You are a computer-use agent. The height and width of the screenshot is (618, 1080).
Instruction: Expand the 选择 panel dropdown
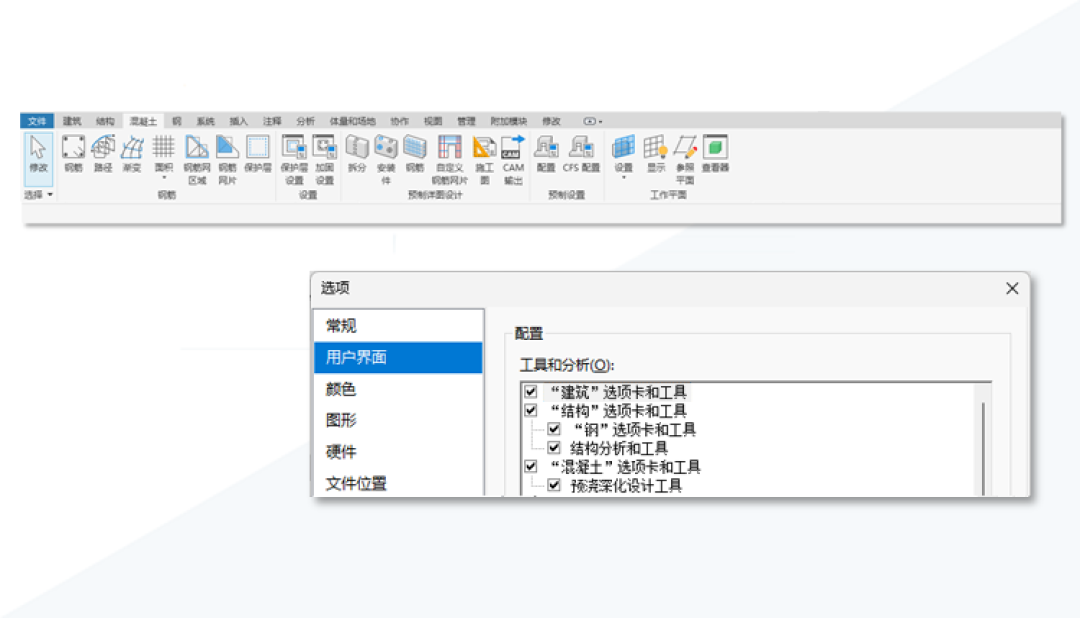(39, 195)
